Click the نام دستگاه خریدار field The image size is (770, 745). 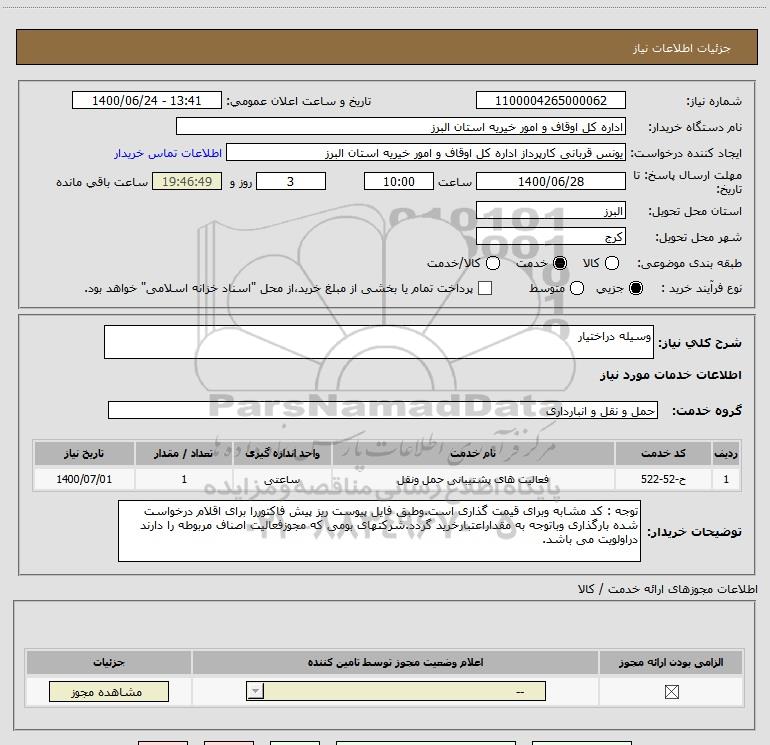pos(401,127)
